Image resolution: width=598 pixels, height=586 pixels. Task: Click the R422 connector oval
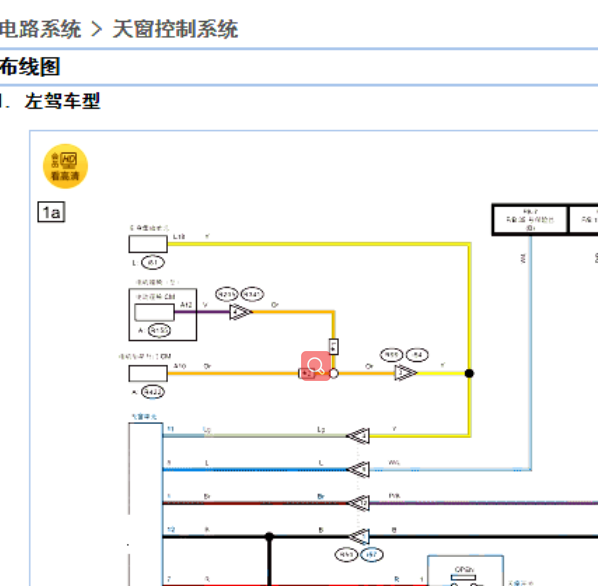point(153,392)
